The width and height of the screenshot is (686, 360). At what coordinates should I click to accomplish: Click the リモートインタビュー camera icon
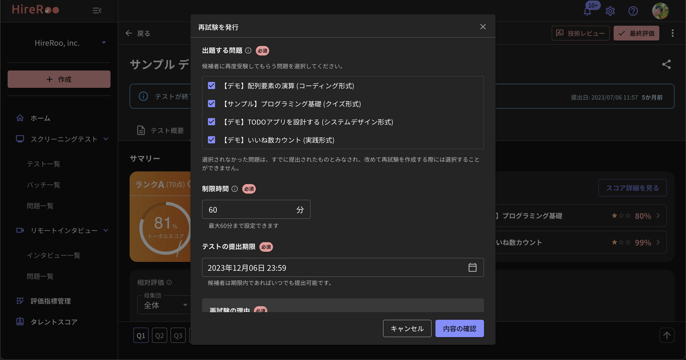click(20, 231)
